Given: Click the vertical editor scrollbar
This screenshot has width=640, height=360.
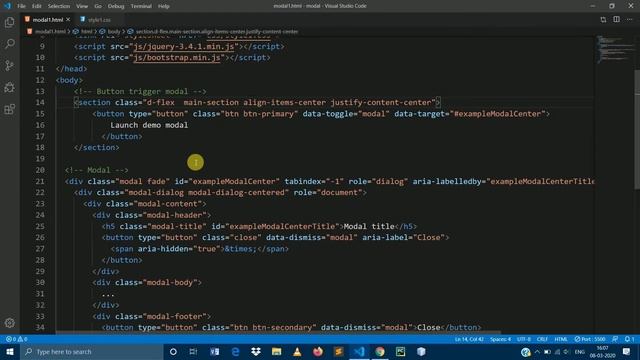Looking at the screenshot, I should click(637, 130).
